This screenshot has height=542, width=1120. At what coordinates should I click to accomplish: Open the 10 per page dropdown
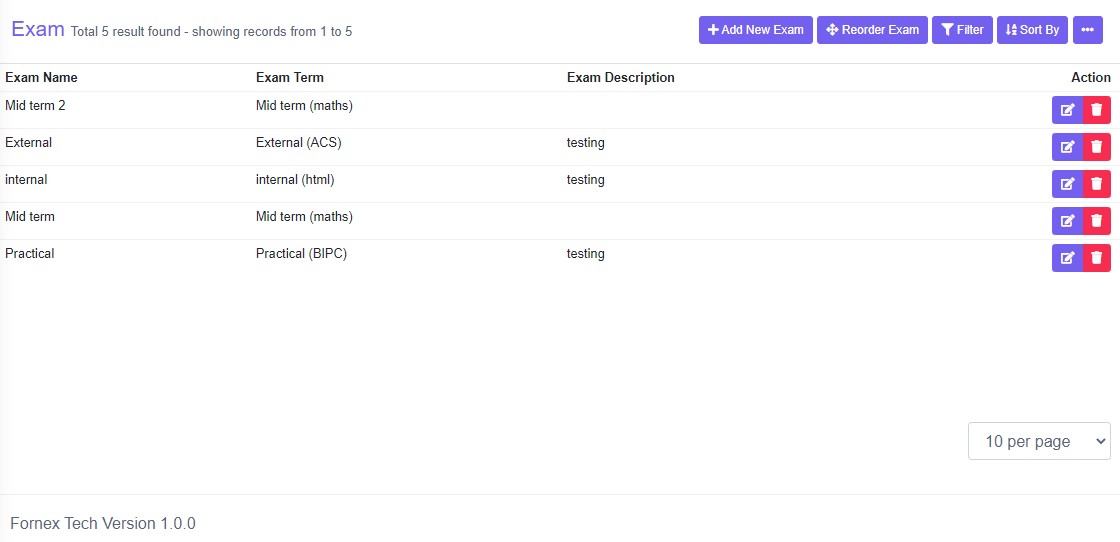pyautogui.click(x=1039, y=441)
